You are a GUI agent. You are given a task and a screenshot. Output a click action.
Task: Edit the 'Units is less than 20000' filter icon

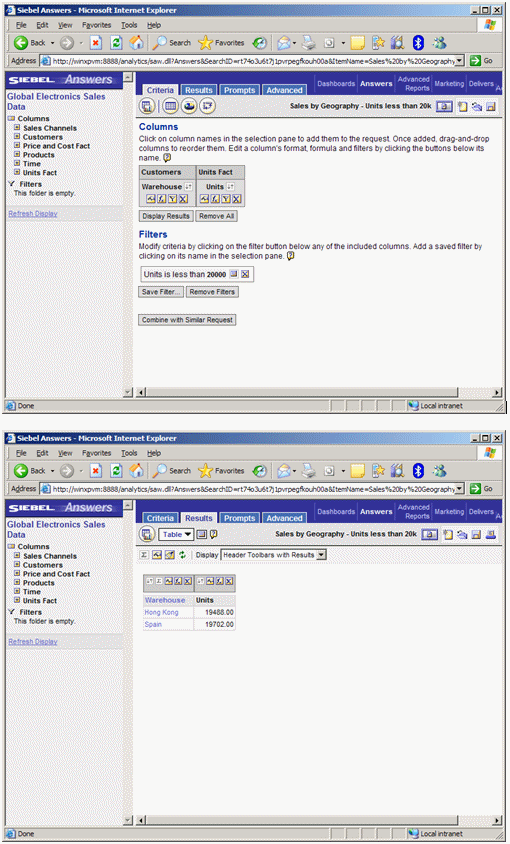(x=234, y=274)
